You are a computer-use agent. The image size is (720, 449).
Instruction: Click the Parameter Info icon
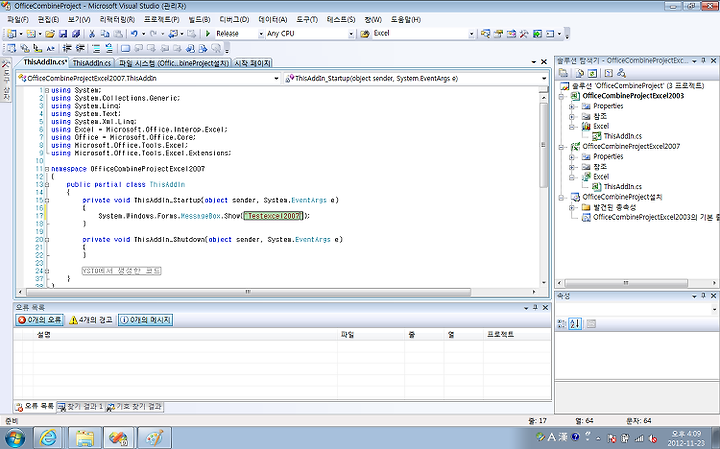coord(25,49)
